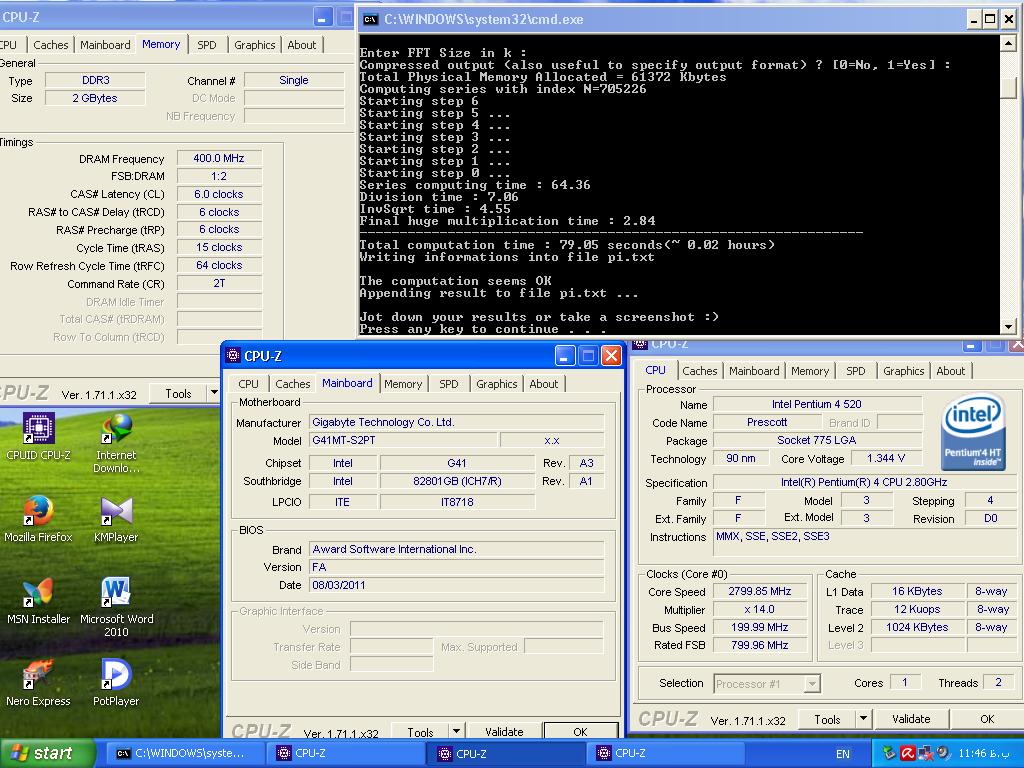Open the Internet Download desktop shortcut

click(x=116, y=443)
